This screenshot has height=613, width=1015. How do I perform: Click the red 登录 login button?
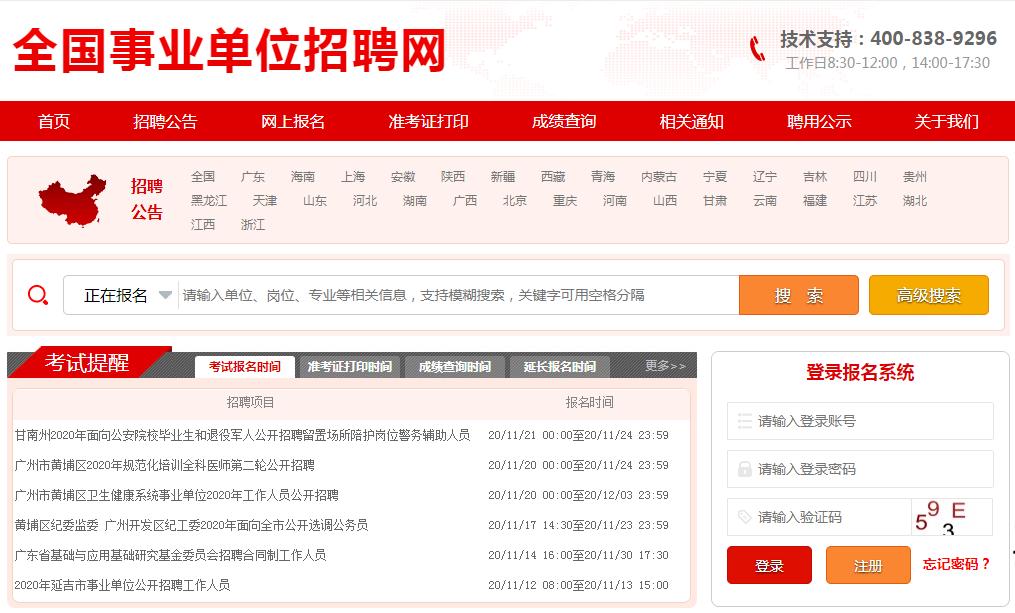769,564
